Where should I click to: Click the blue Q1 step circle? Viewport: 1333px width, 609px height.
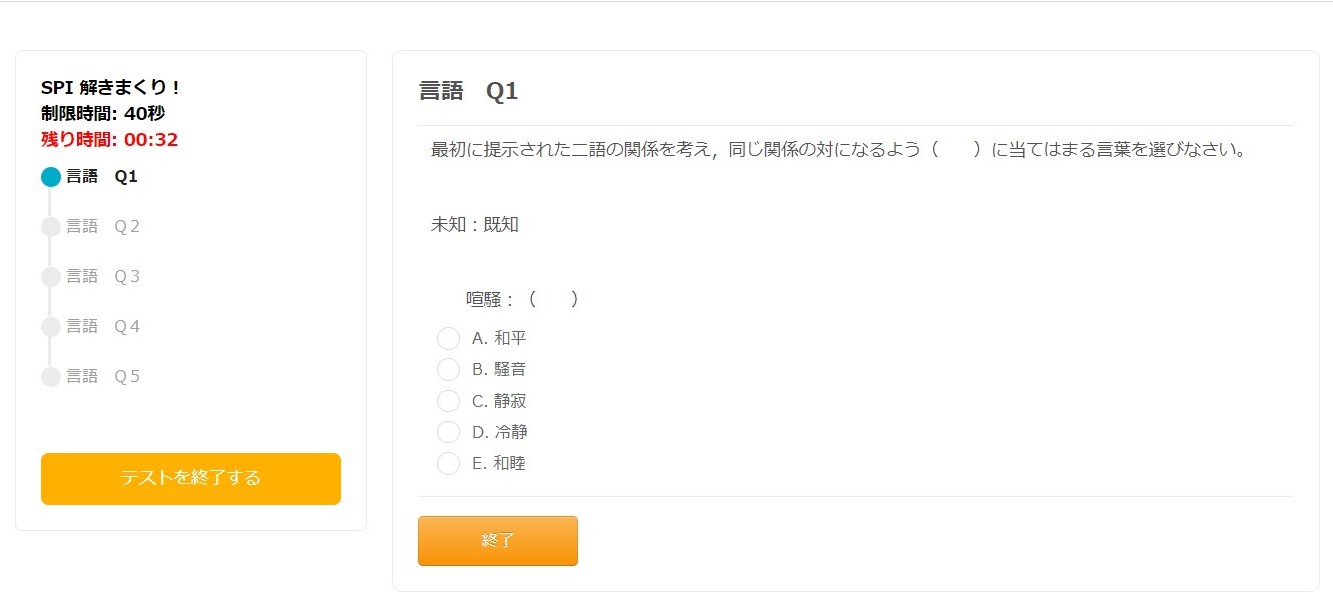[x=51, y=177]
